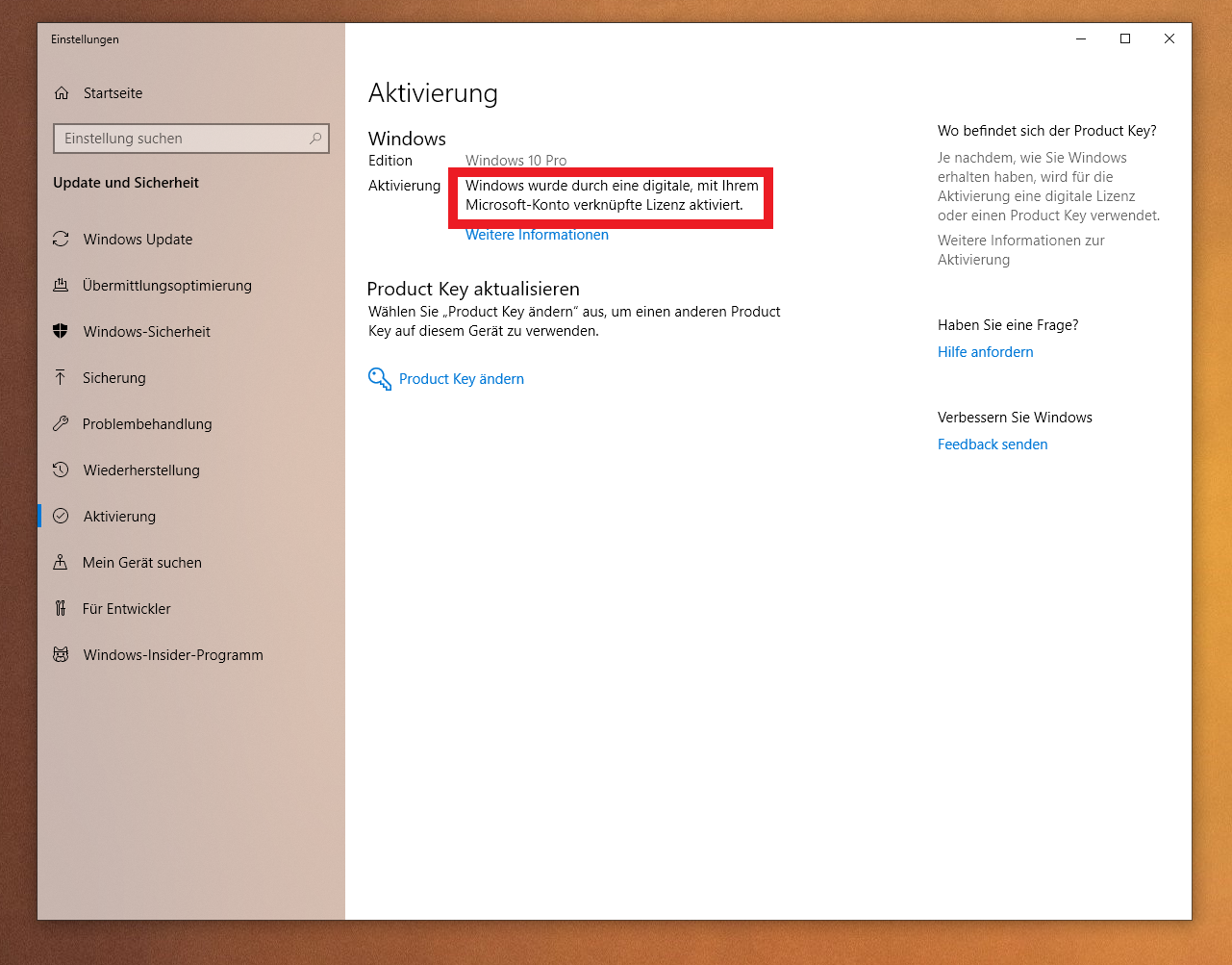
Task: Select Aktivierung in sidebar
Action: (191, 516)
